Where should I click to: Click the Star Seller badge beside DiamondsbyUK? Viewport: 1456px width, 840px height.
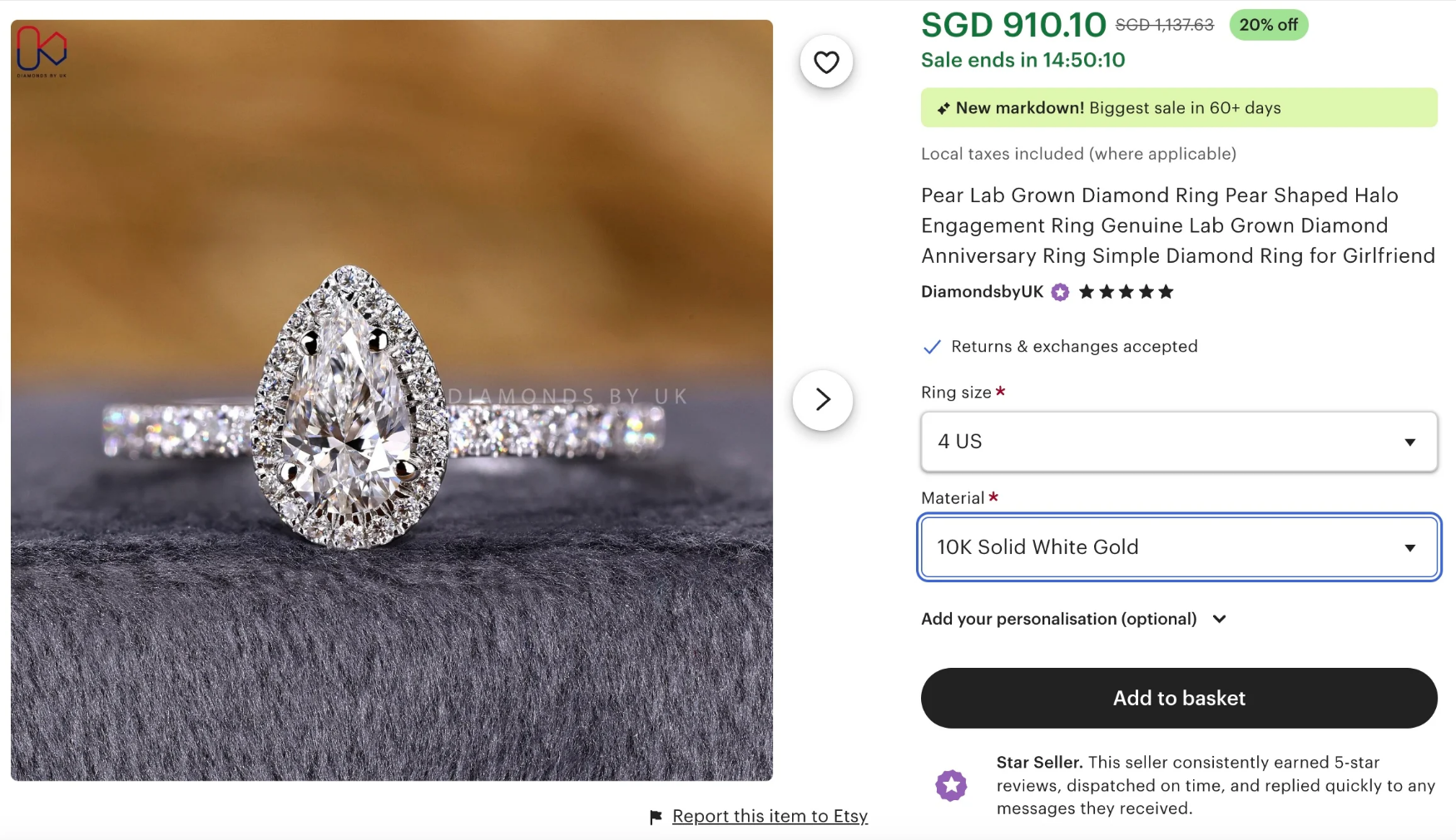tap(1060, 292)
